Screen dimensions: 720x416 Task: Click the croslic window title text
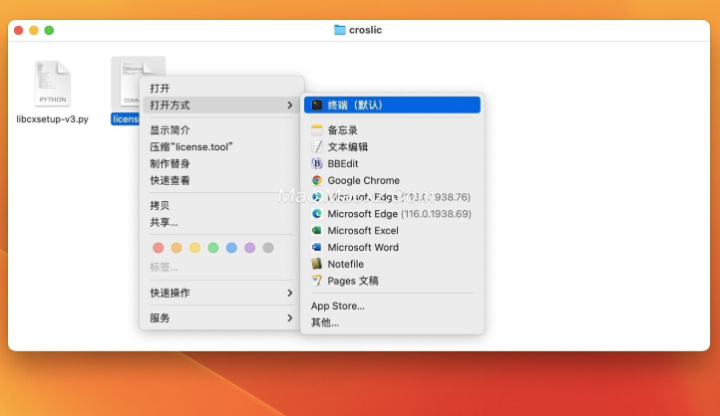(365, 30)
